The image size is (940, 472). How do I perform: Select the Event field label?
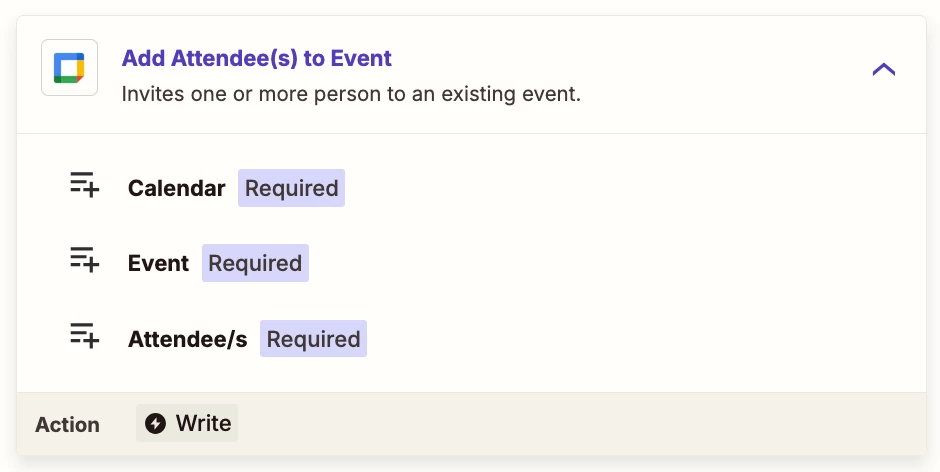pyautogui.click(x=158, y=263)
